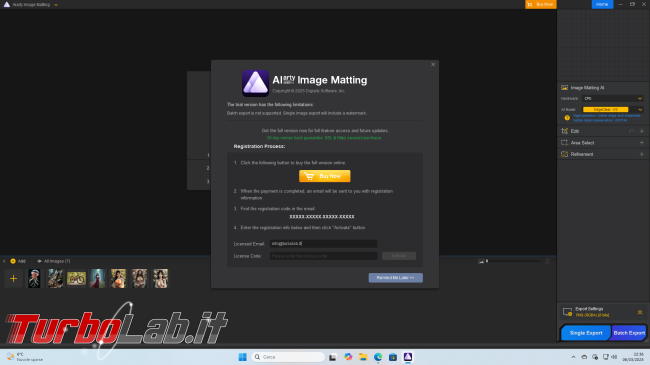Click the All Images (7) filter
Screen dimensions: 650x365
pyautogui.click(x=54, y=261)
